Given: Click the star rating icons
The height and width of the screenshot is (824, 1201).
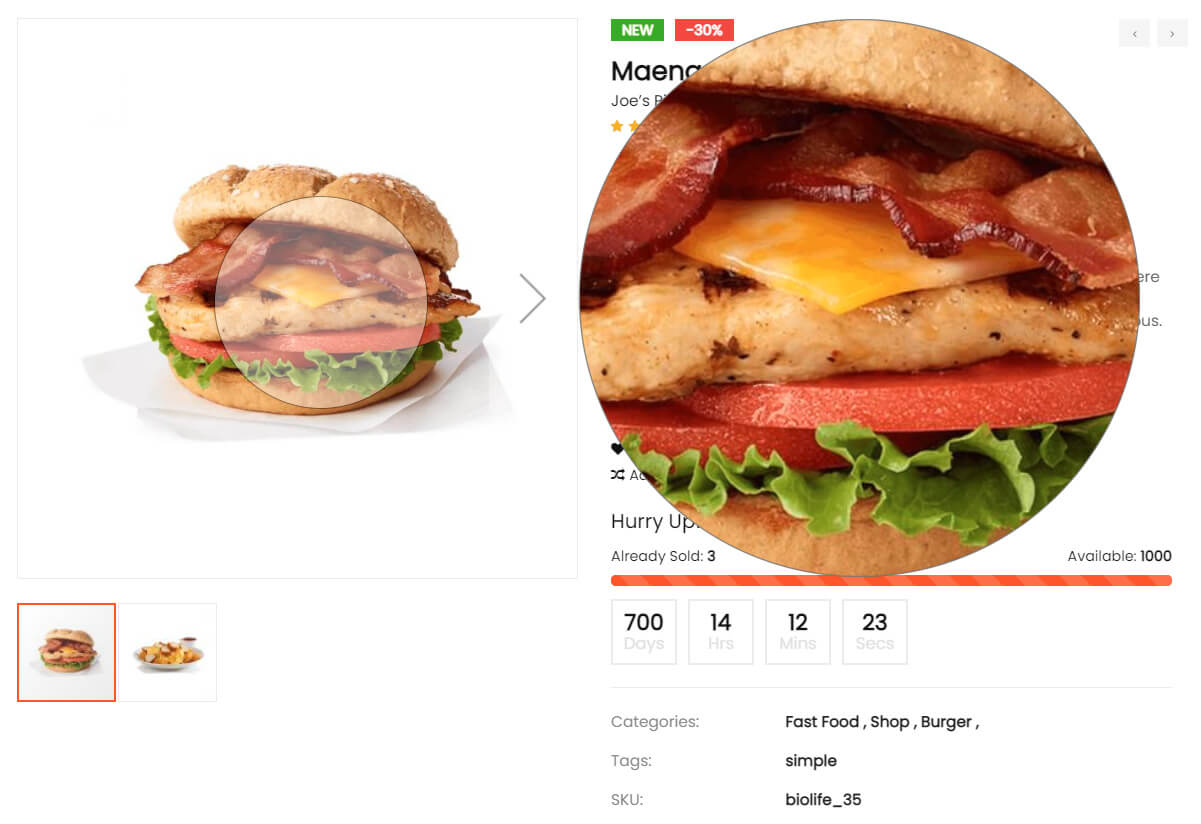Looking at the screenshot, I should point(625,126).
